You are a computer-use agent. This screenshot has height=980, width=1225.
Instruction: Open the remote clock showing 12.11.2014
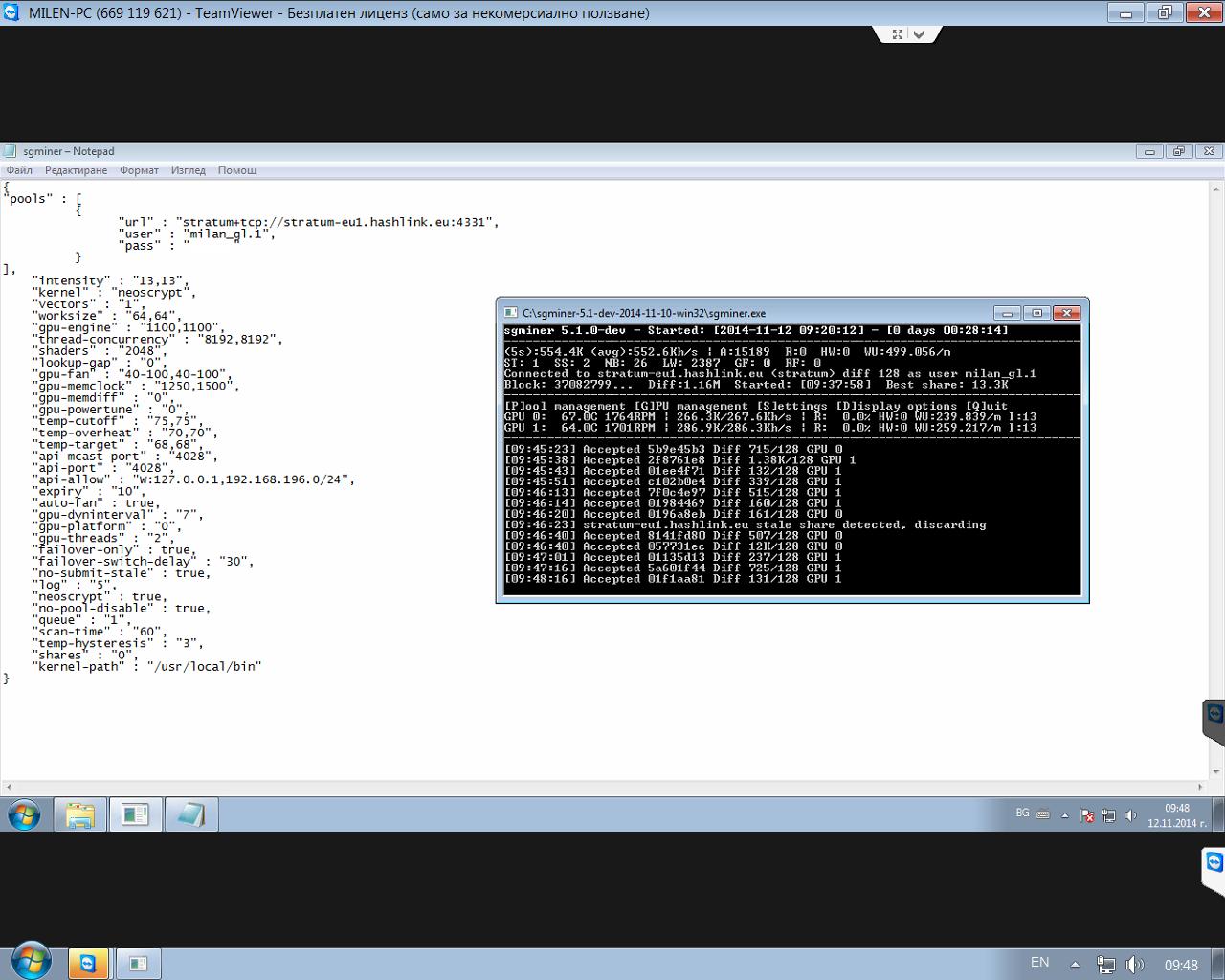click(1177, 815)
